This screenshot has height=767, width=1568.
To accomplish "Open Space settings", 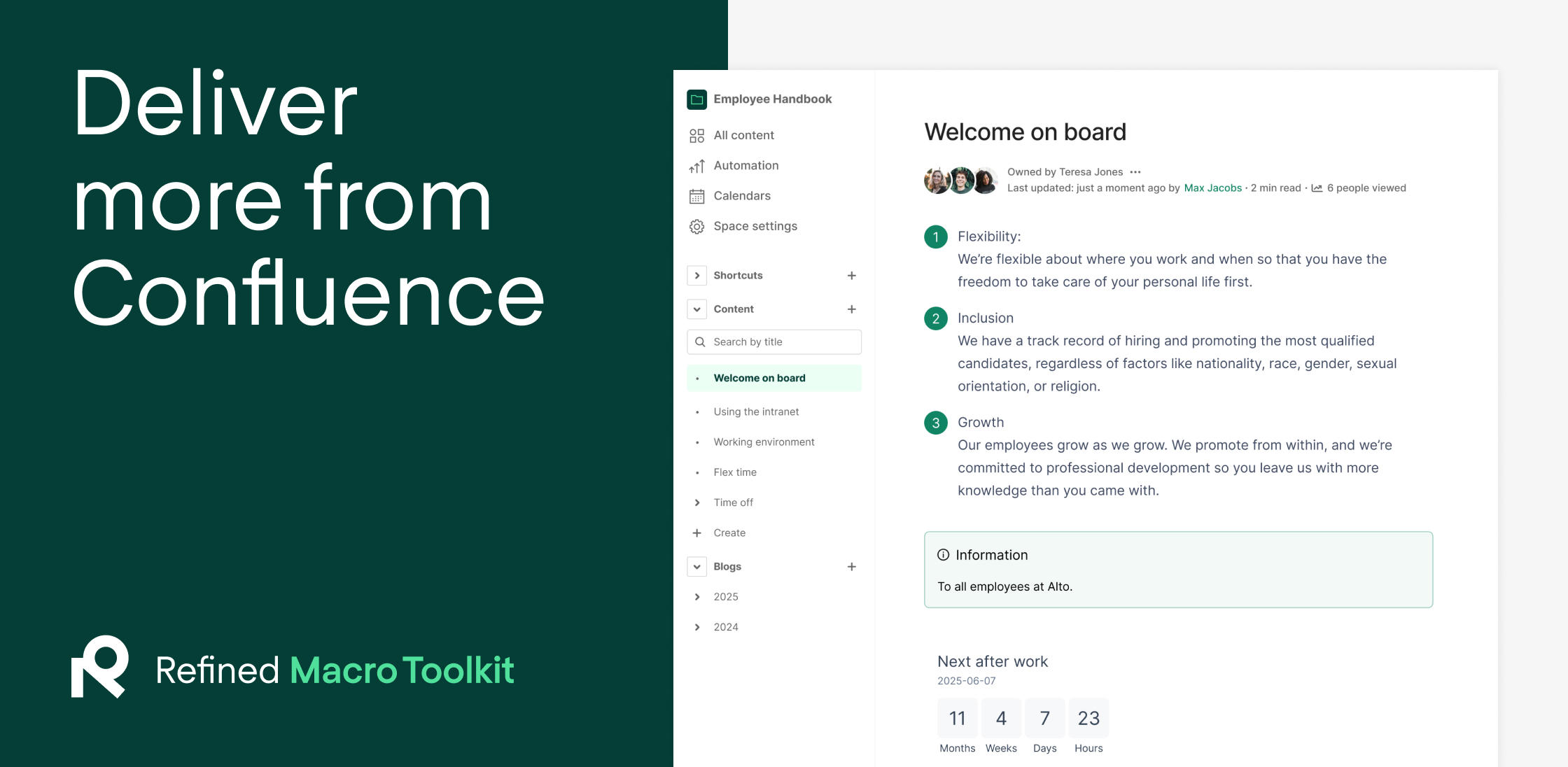I will click(x=755, y=225).
